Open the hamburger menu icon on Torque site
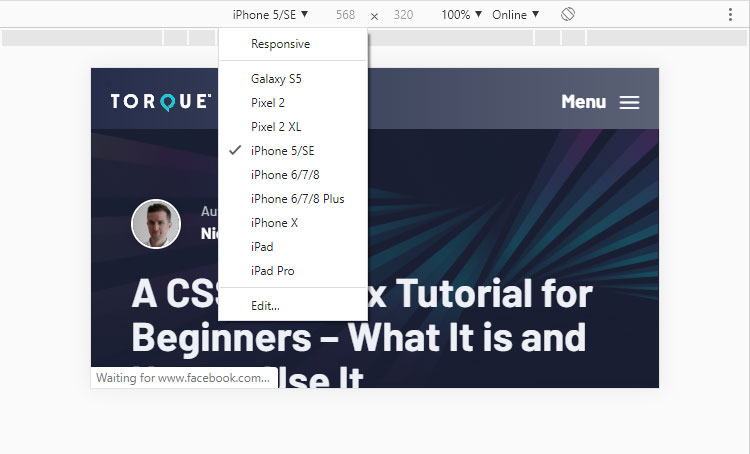The image size is (750, 454). tap(629, 102)
